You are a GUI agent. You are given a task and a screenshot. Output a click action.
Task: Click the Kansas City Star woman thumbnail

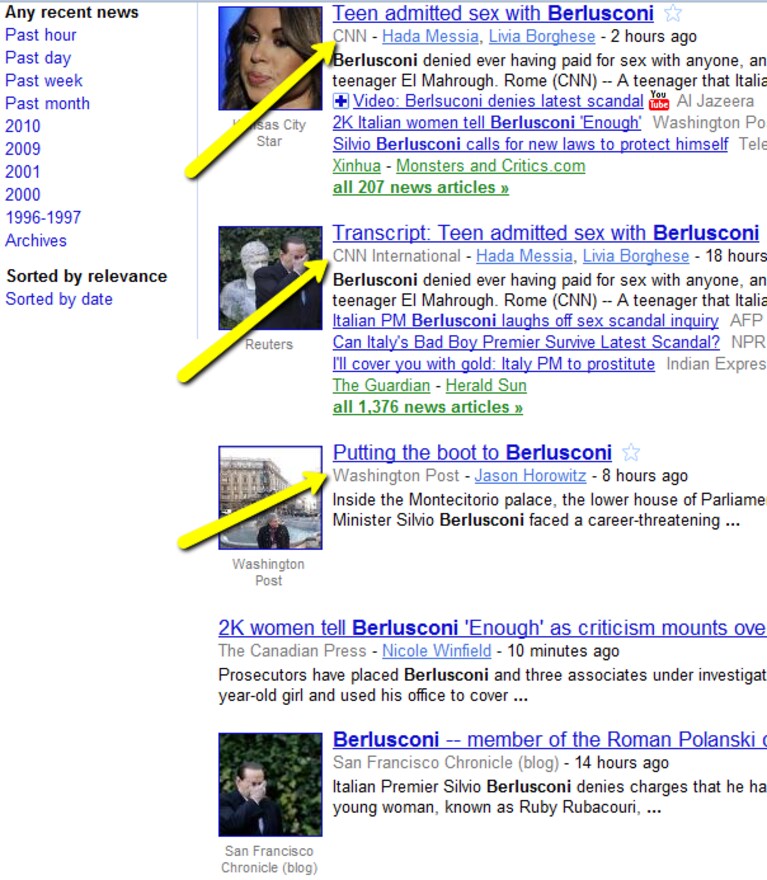270,58
